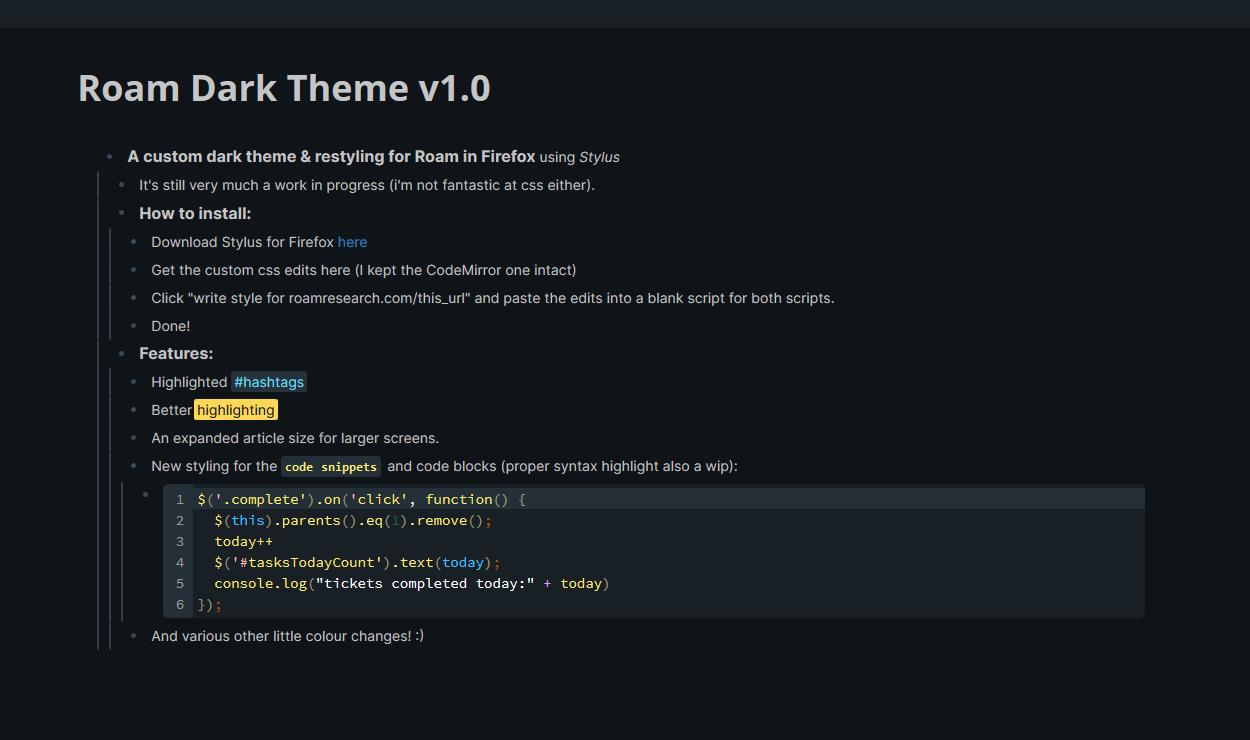This screenshot has width=1250, height=740.
Task: Click the #hashtags tag
Action: (x=269, y=382)
